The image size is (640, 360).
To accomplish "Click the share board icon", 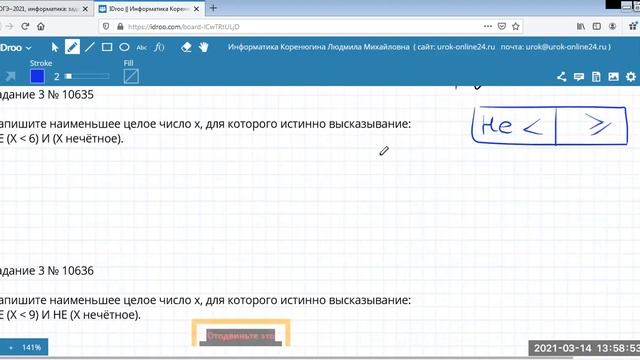I will tap(562, 77).
